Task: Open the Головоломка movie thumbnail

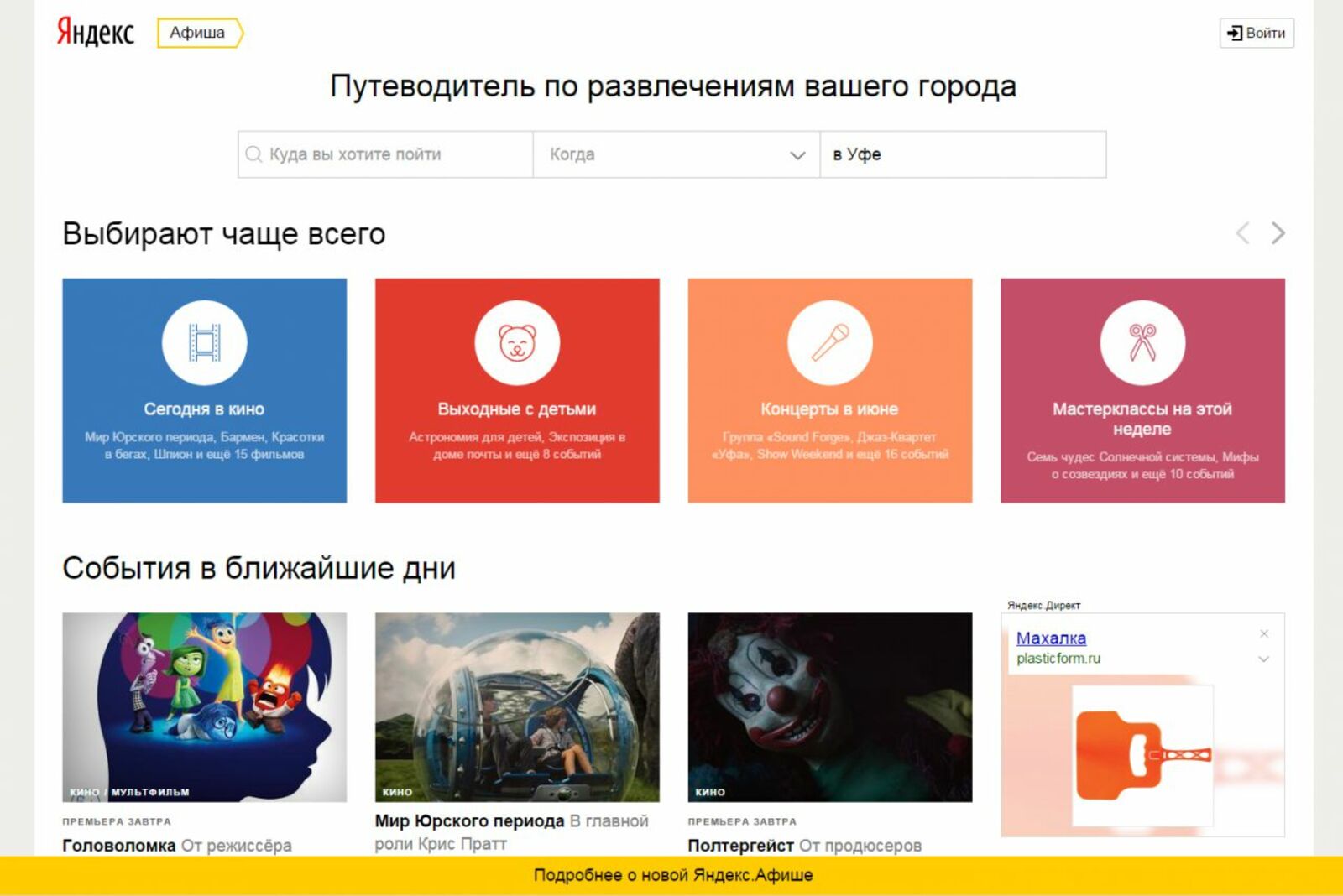Action: (x=204, y=707)
